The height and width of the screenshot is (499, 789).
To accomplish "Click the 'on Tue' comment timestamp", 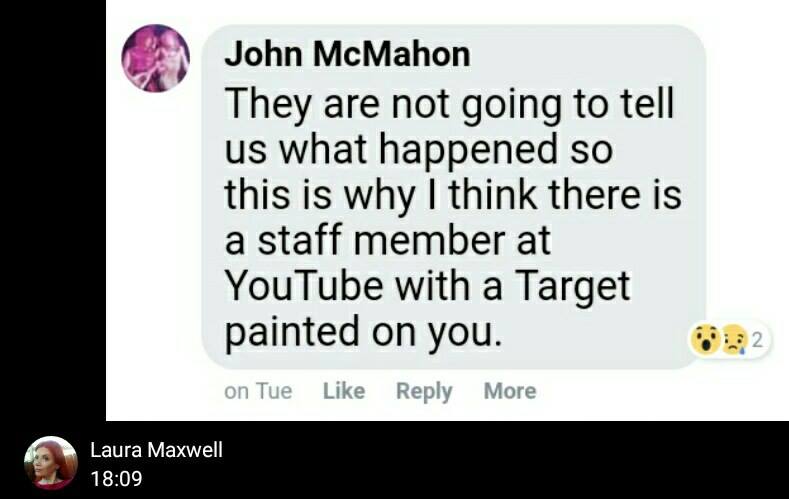I will 258,391.
